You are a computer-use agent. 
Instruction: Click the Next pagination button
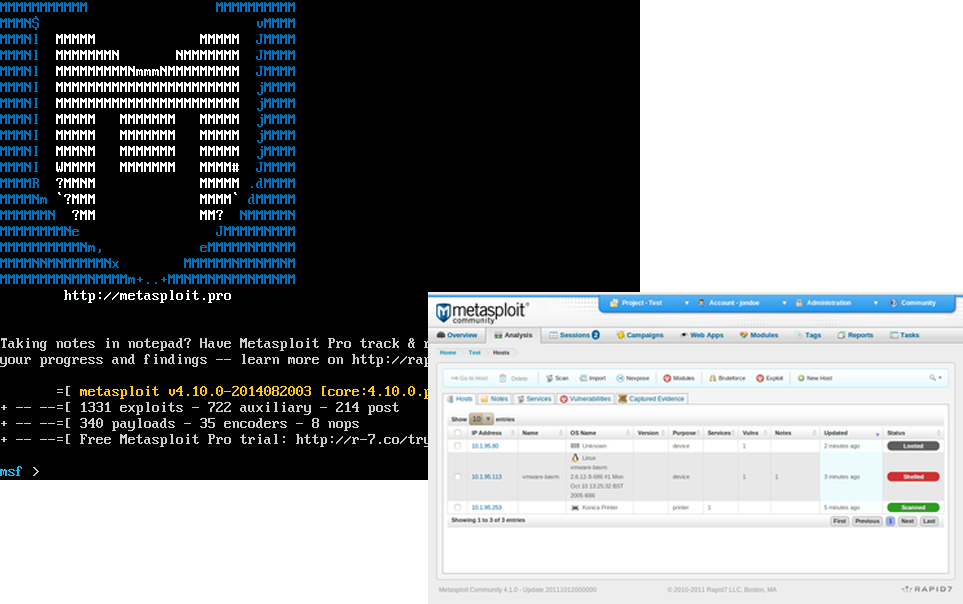pos(908,521)
